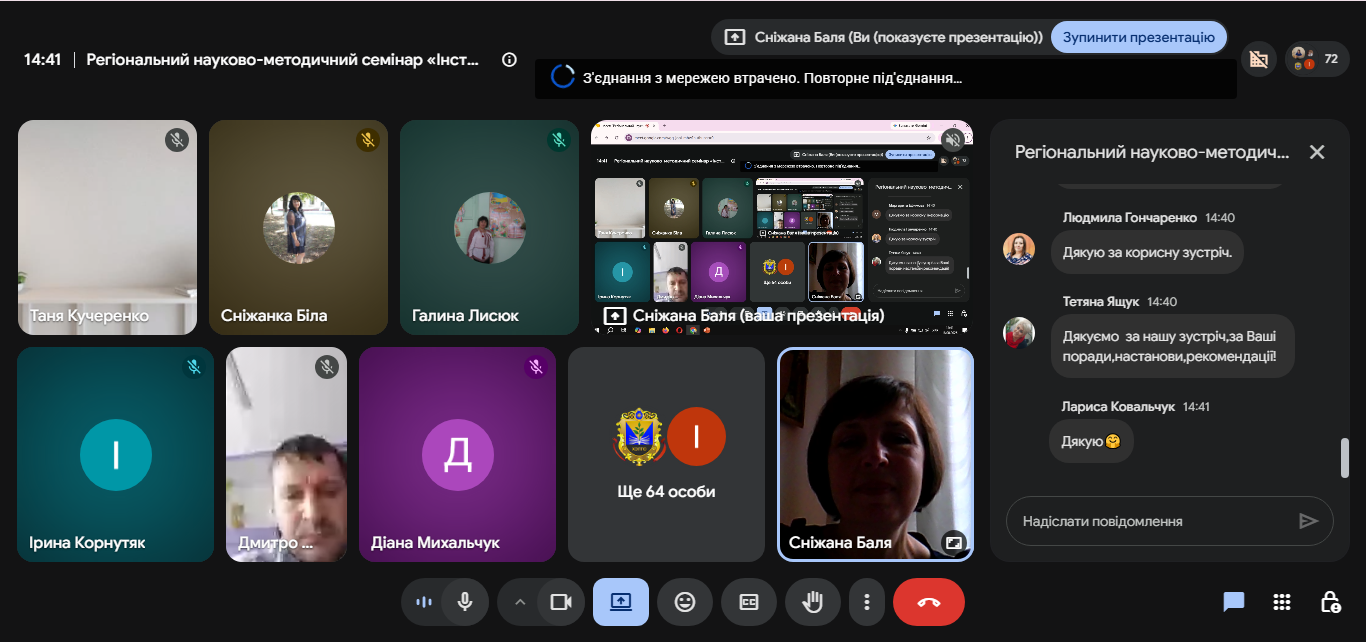The height and width of the screenshot is (642, 1366).
Task: Open the emoji reactions picker
Action: point(685,602)
